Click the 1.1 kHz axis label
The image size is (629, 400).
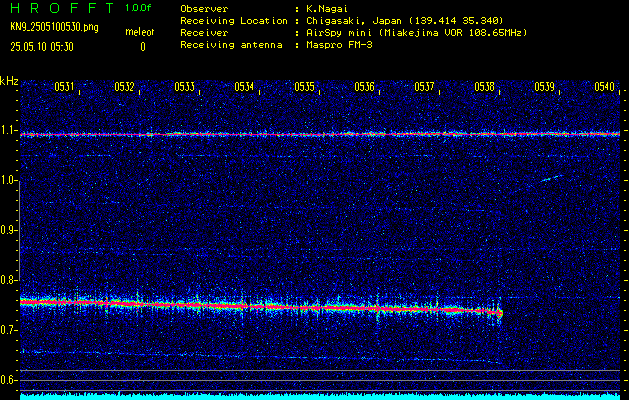[8, 130]
